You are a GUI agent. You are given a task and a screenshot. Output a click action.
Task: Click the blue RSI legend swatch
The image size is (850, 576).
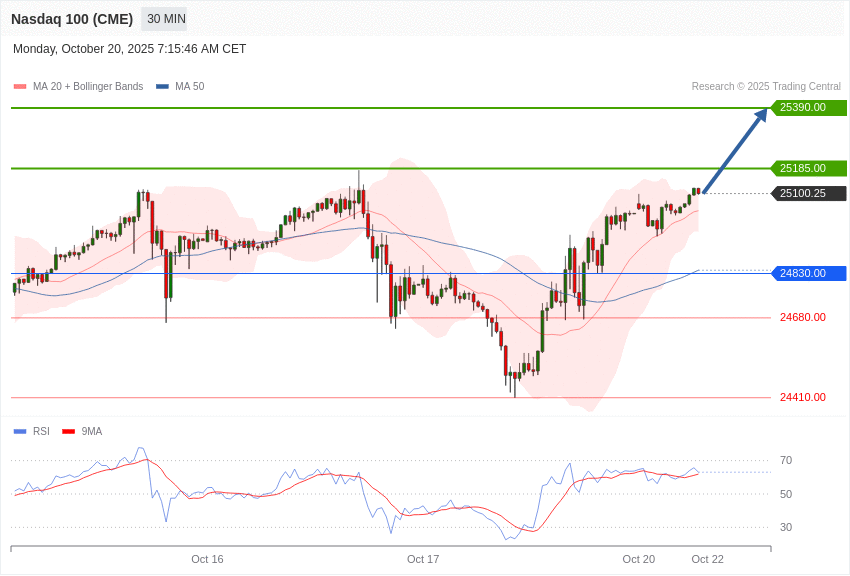(20, 431)
